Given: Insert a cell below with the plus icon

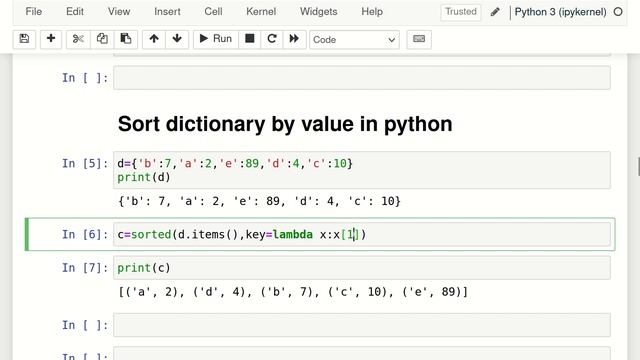Looking at the screenshot, I should [51, 39].
